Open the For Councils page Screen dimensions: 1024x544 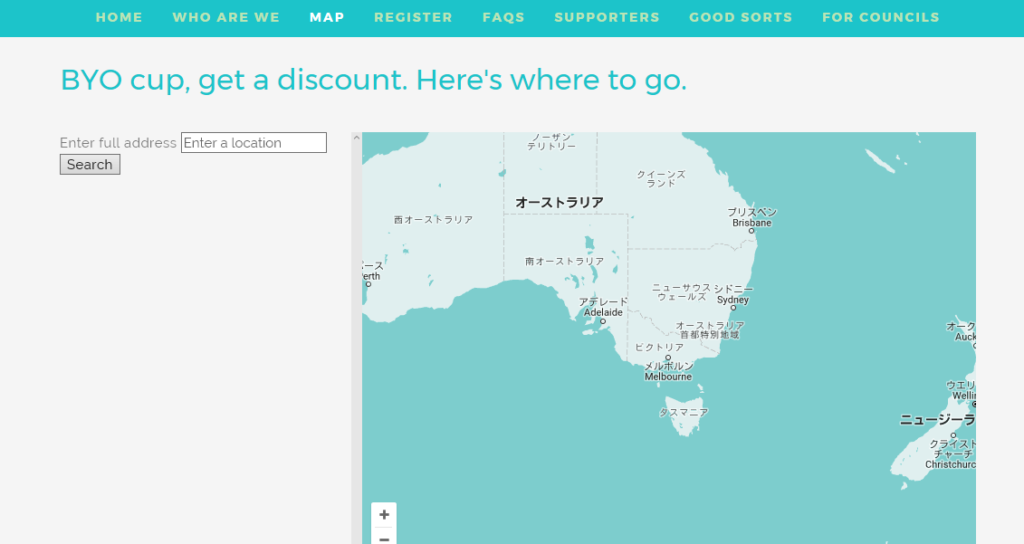pyautogui.click(x=881, y=17)
